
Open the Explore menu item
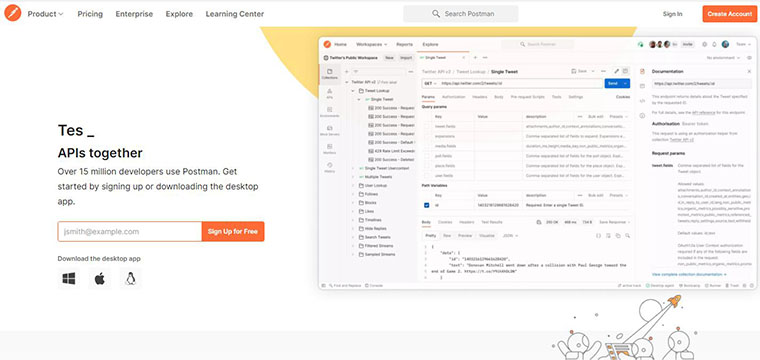(x=179, y=14)
